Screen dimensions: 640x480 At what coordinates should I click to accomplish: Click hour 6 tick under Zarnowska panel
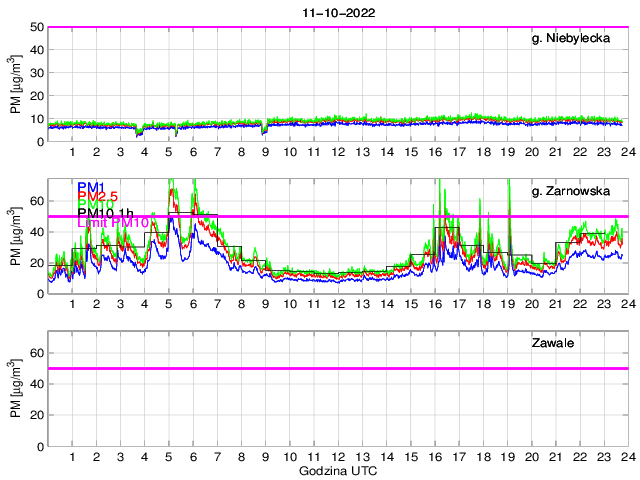(193, 304)
